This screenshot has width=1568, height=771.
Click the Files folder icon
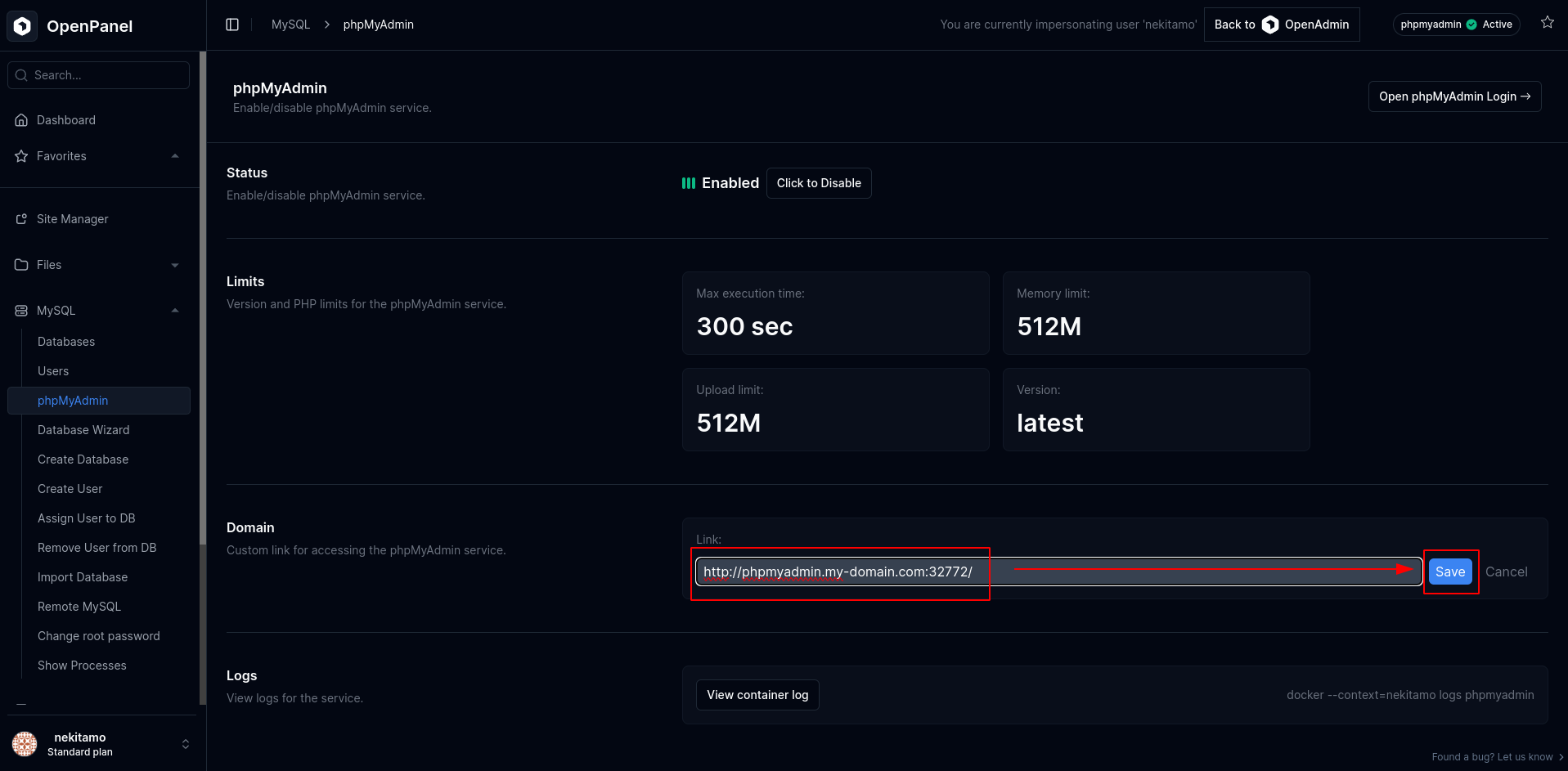[x=21, y=265]
